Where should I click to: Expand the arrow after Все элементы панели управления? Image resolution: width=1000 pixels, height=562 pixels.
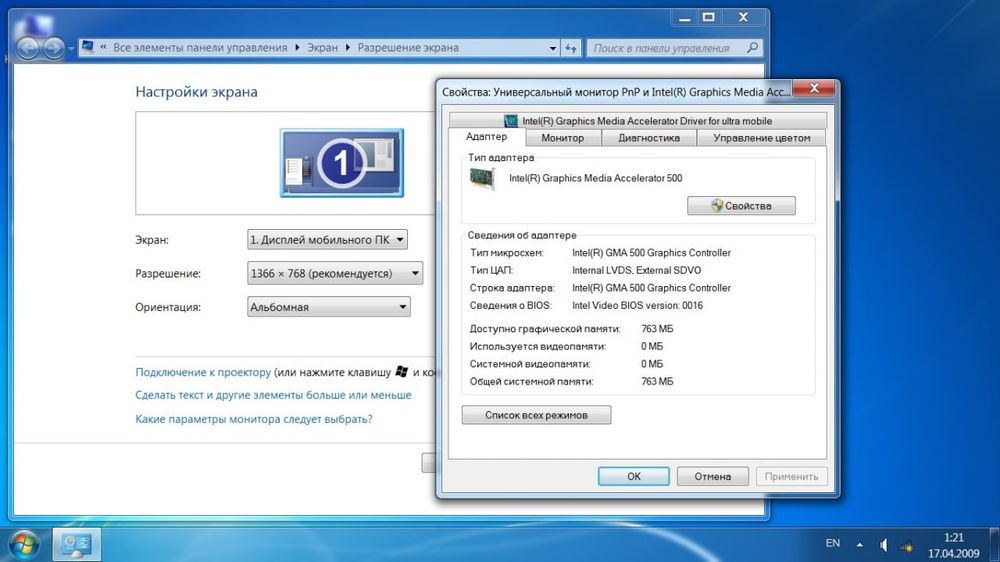pyautogui.click(x=297, y=48)
